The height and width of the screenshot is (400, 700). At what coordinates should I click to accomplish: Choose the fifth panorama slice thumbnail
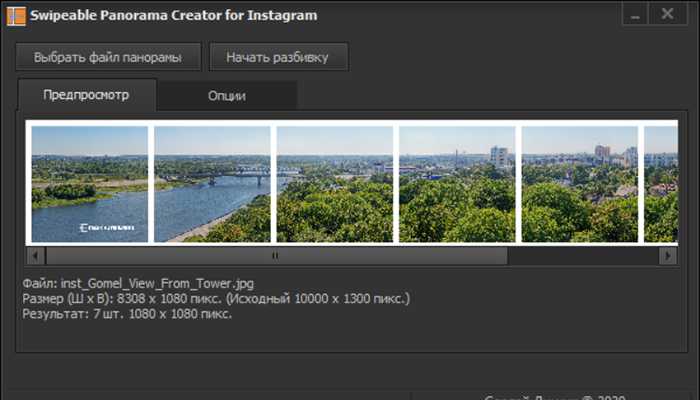tap(580, 184)
